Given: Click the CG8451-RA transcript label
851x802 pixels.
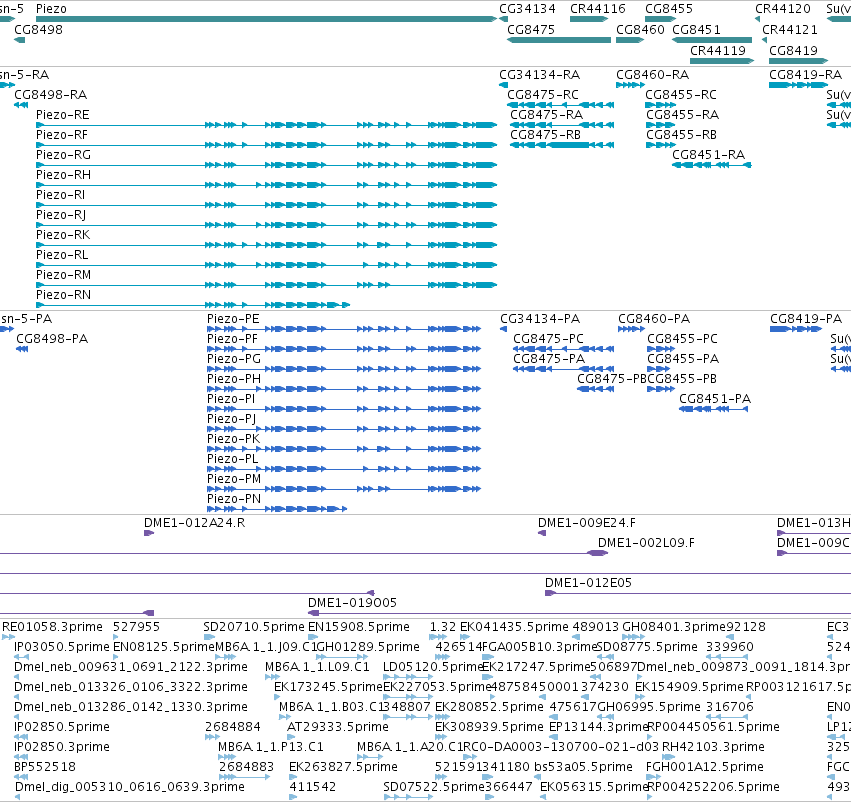Looking at the screenshot, I should (x=708, y=155).
